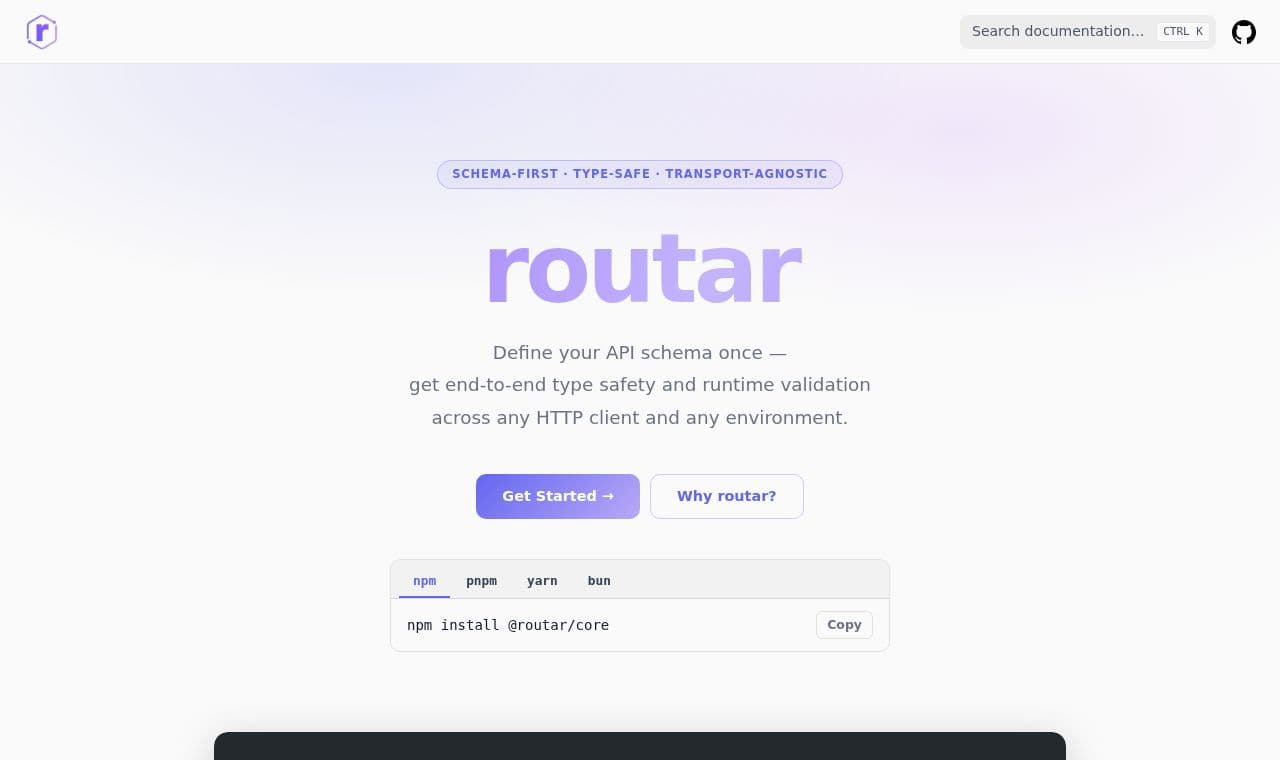Click the 'get end-to-end type safety' line

coord(640,385)
